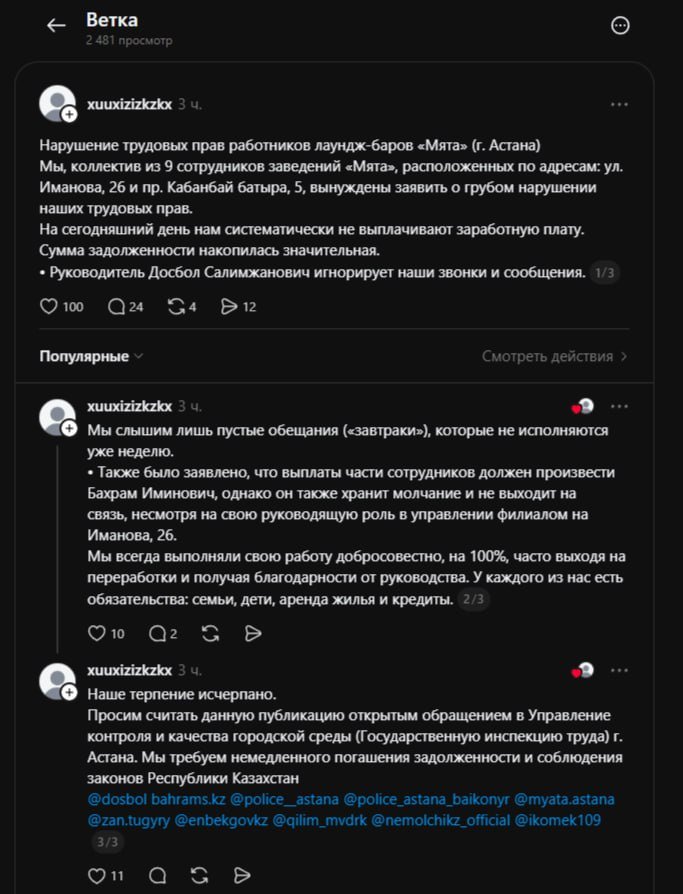The height and width of the screenshot is (894, 683).
Task: Repost the second post of the thread
Action: [210, 633]
